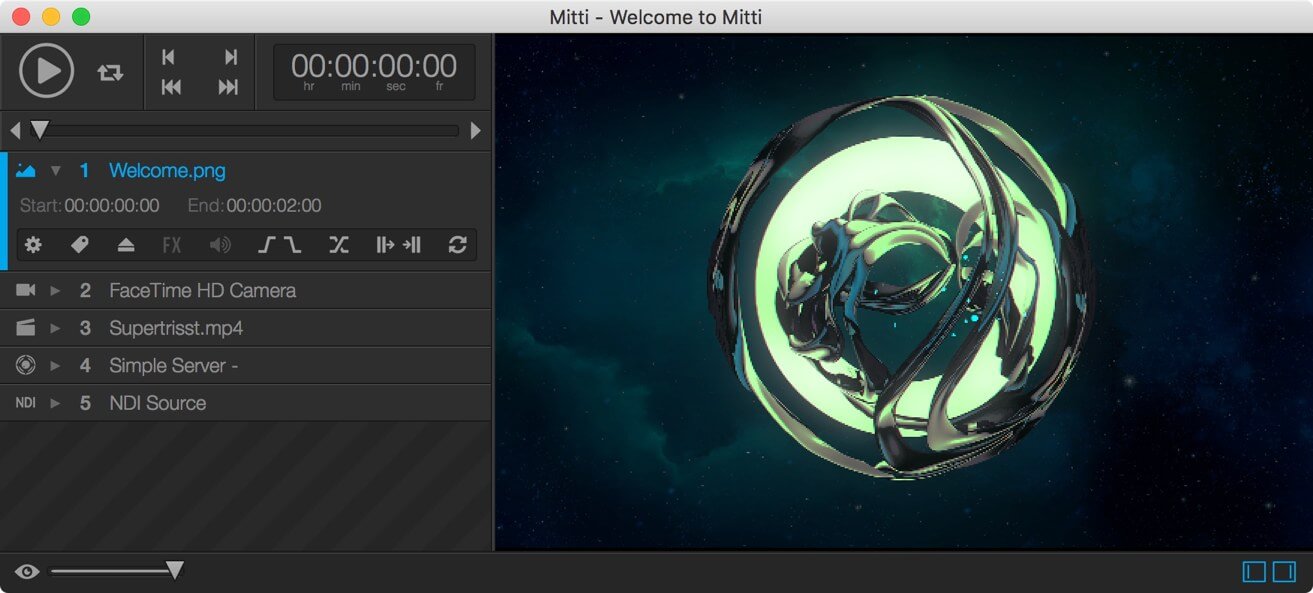Select the fade in icon on the toolbar
The height and width of the screenshot is (593, 1313).
tap(266, 244)
